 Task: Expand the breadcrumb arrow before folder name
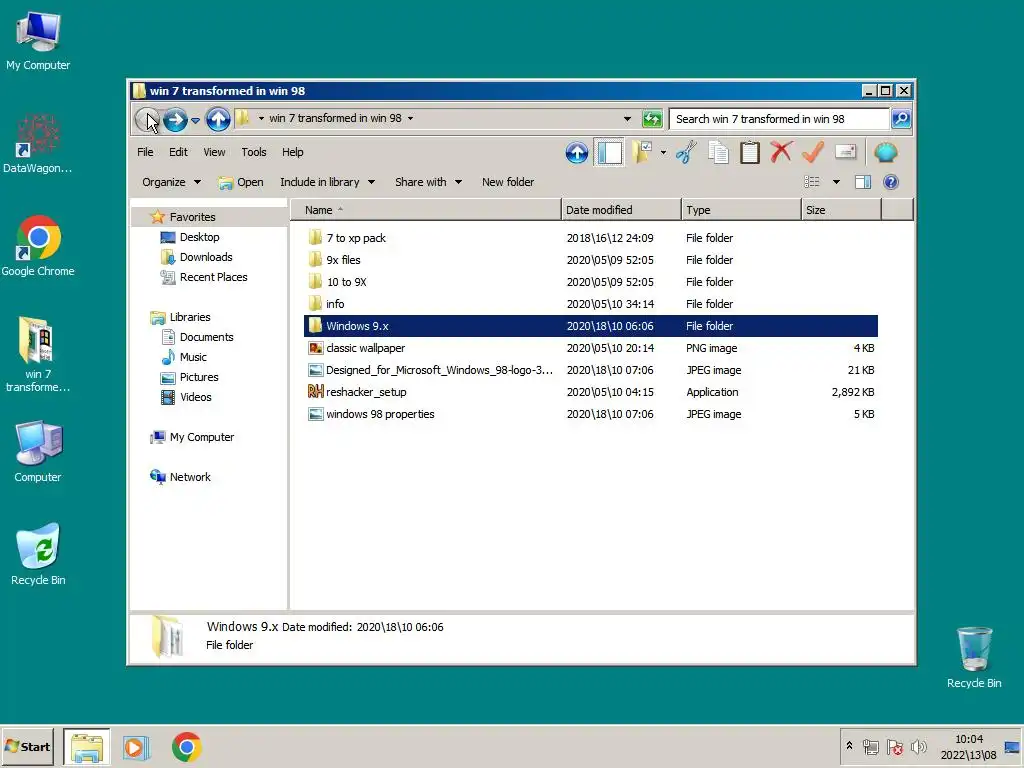point(261,118)
